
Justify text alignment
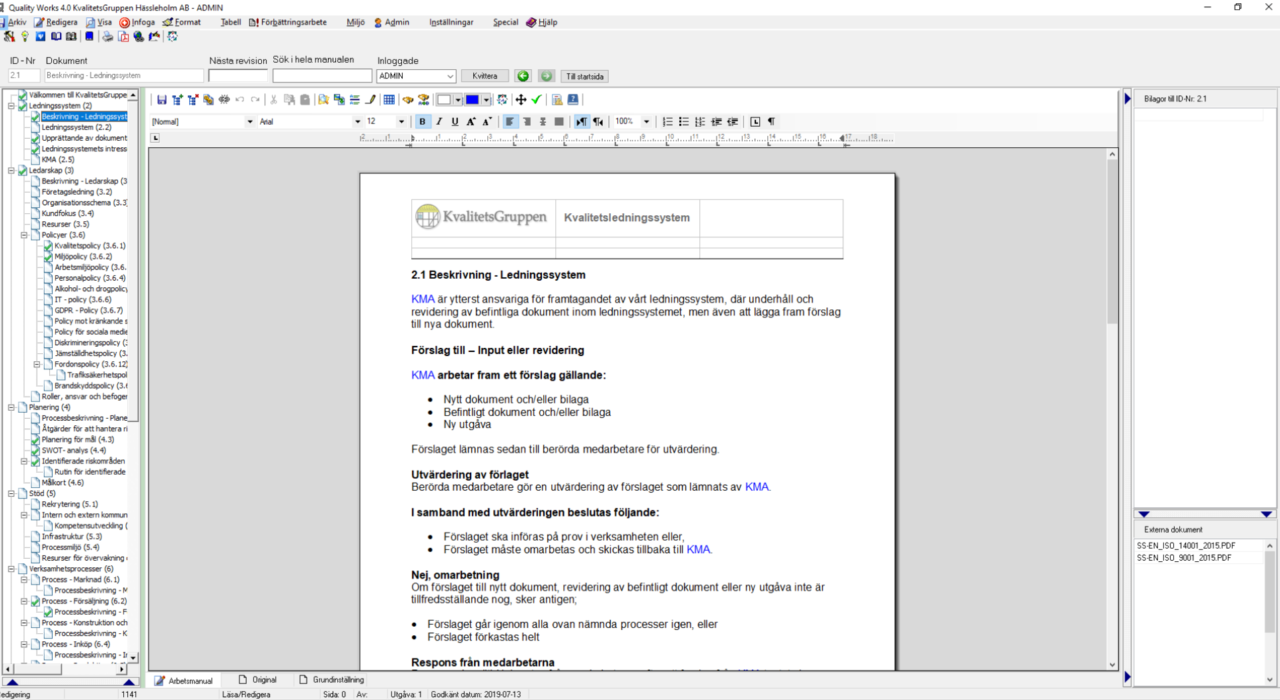(x=559, y=121)
